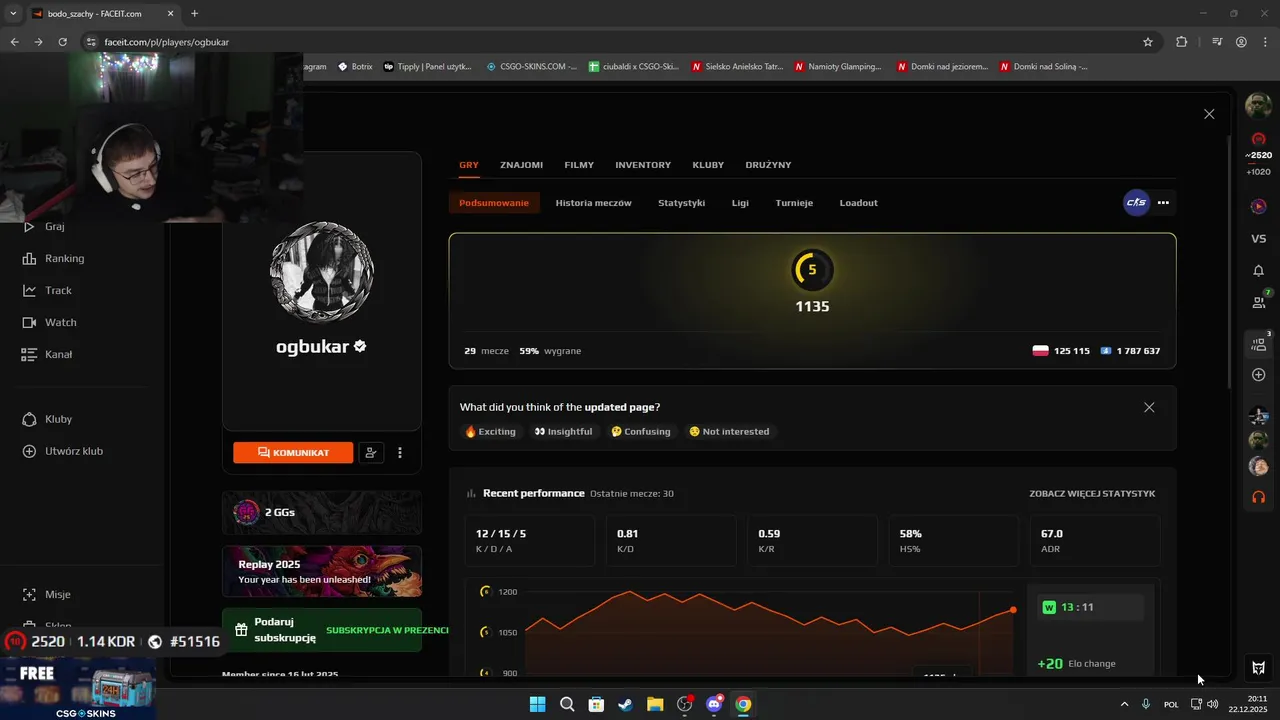Viewport: 1280px width, 720px height.
Task: Close the player profile overlay
Action: (x=1209, y=114)
